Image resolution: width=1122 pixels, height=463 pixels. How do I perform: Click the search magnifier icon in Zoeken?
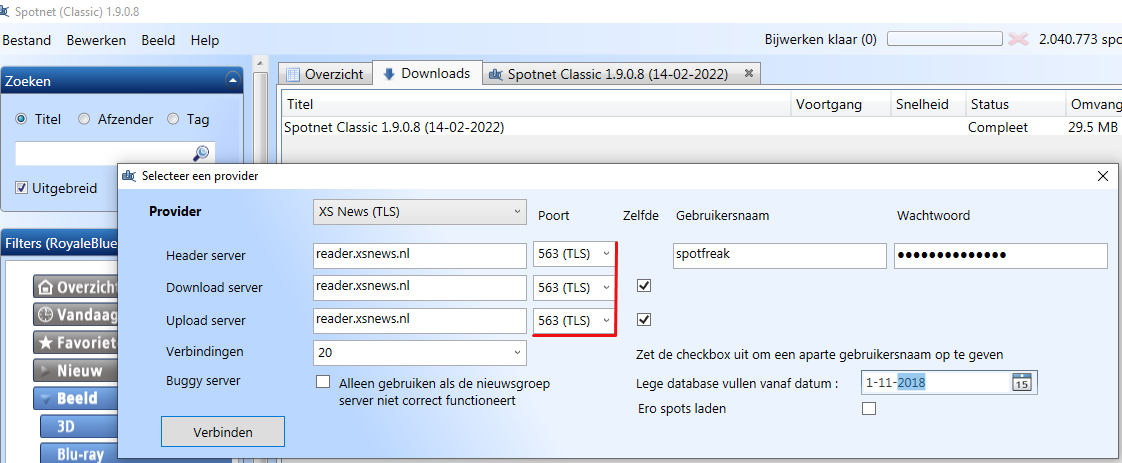[201, 153]
